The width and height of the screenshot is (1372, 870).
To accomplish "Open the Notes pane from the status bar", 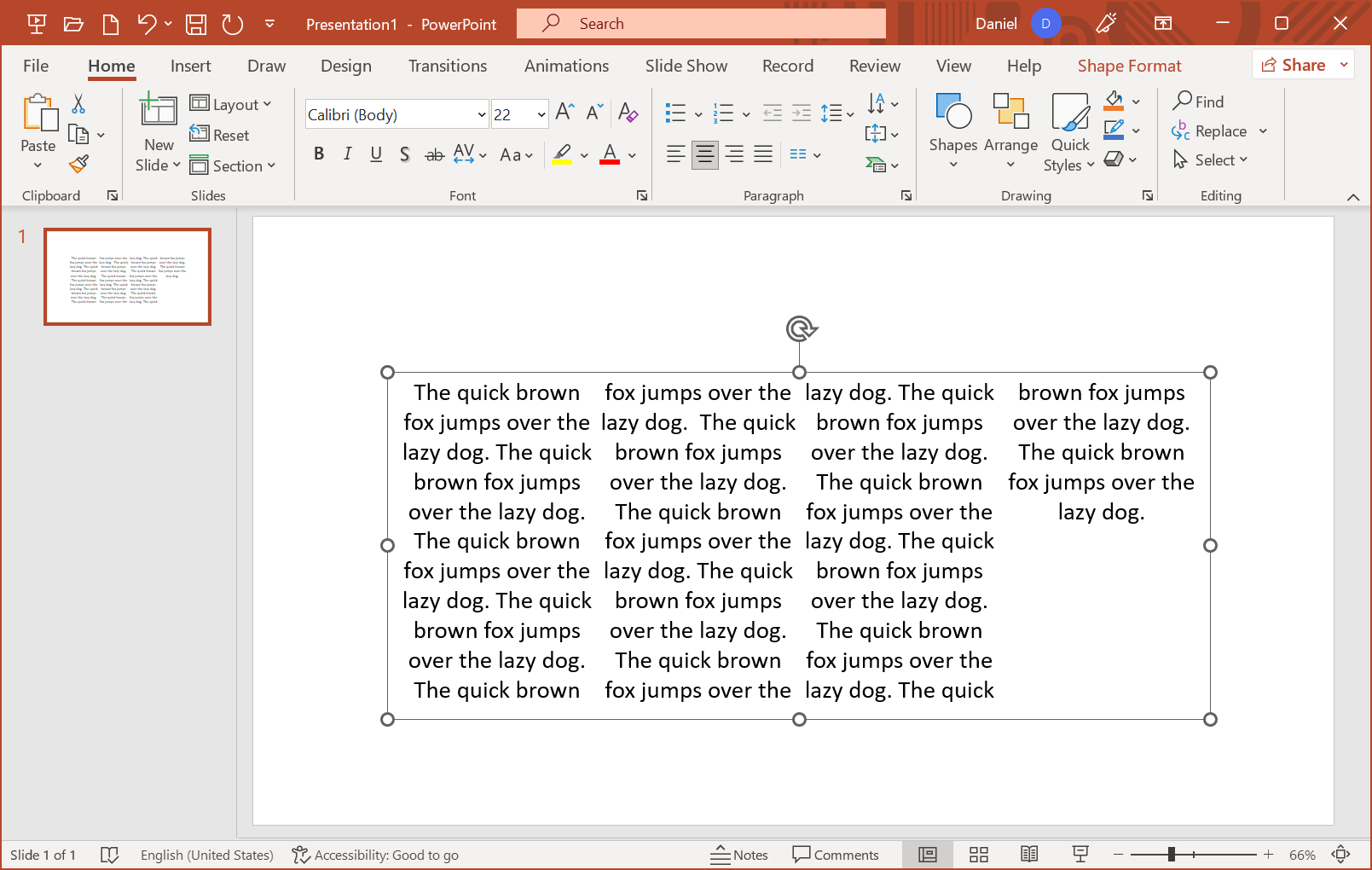I will coord(739,855).
